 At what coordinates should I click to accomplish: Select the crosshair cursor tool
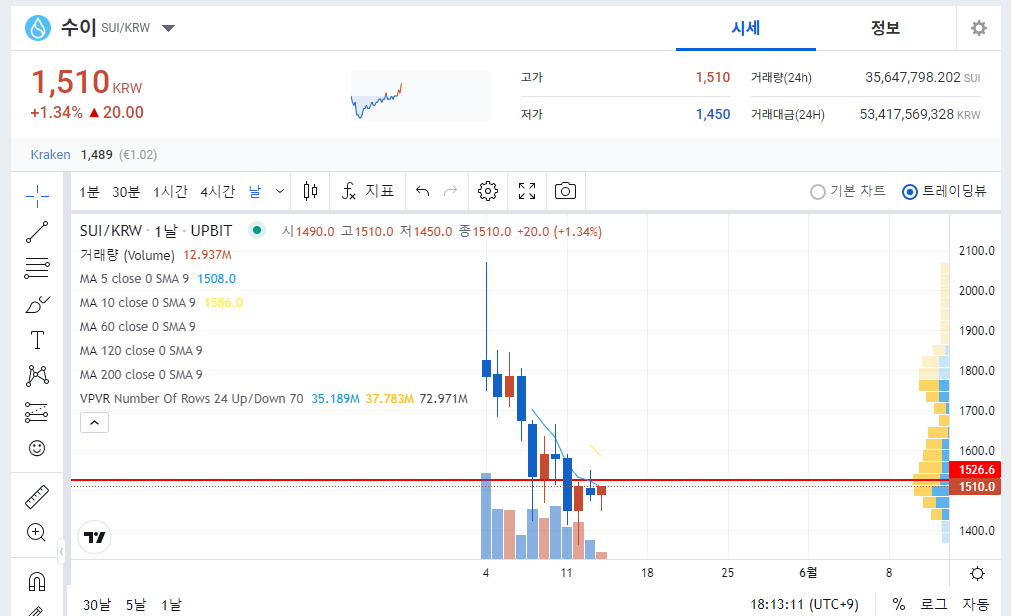[37, 195]
